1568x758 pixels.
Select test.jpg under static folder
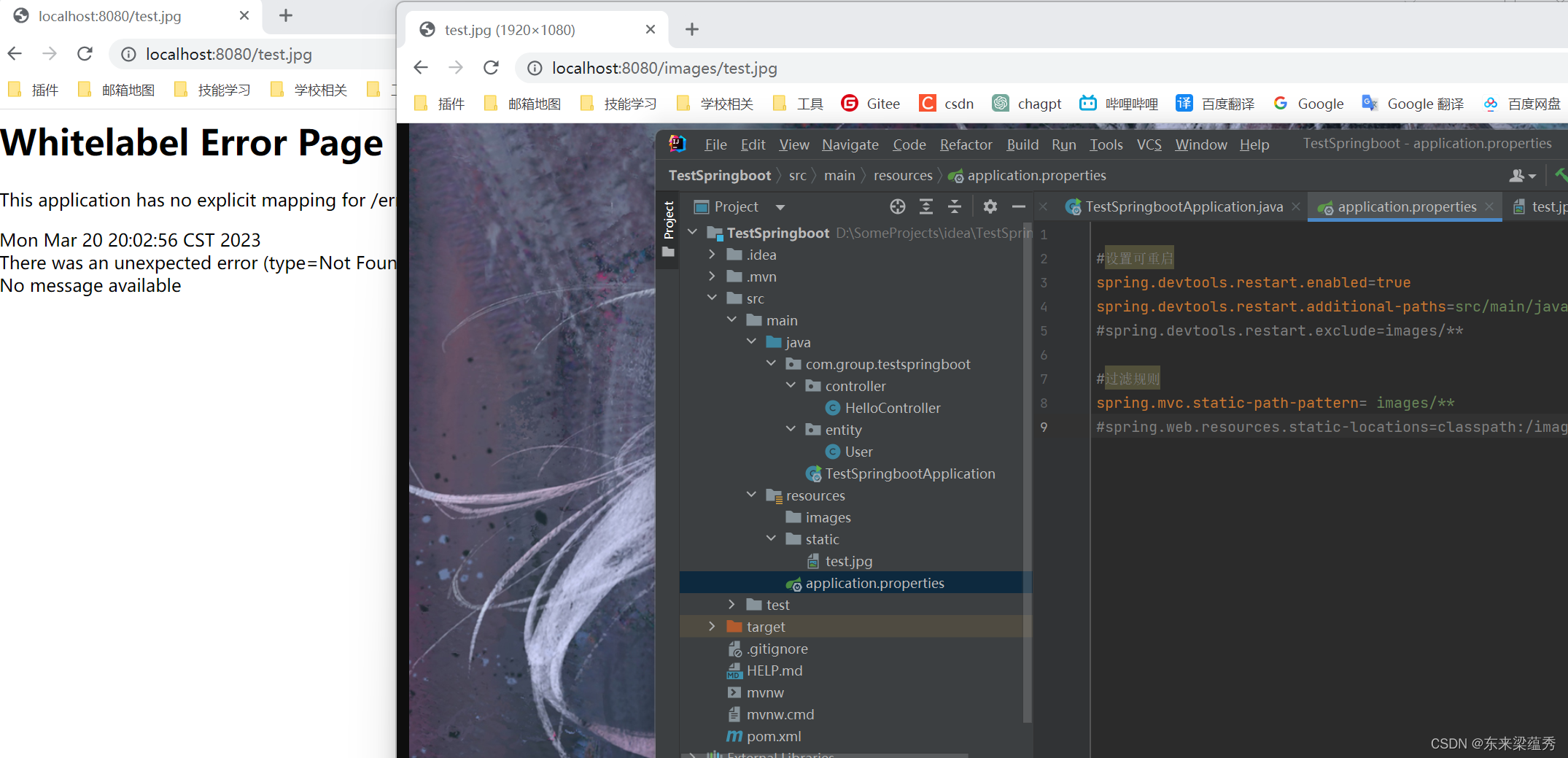(840, 561)
